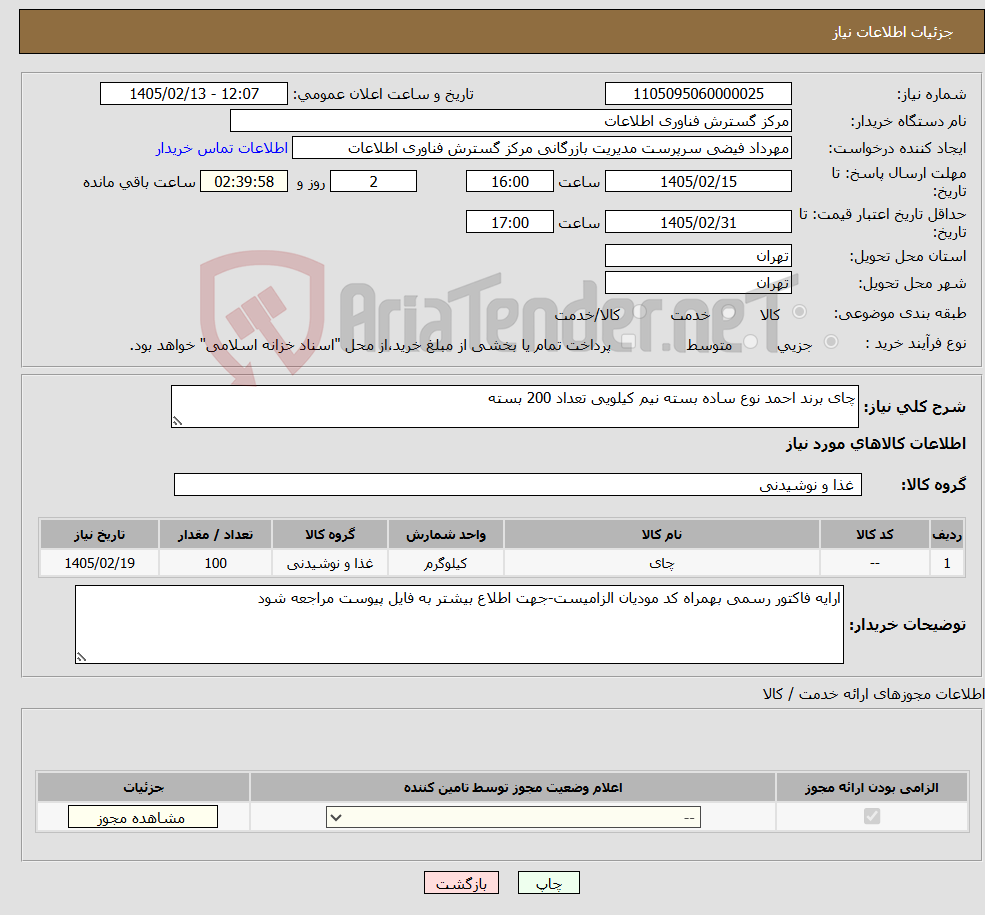Screen dimensions: 985x915
Task: Click the quantity cell showing 100
Action: pyautogui.click(x=215, y=563)
